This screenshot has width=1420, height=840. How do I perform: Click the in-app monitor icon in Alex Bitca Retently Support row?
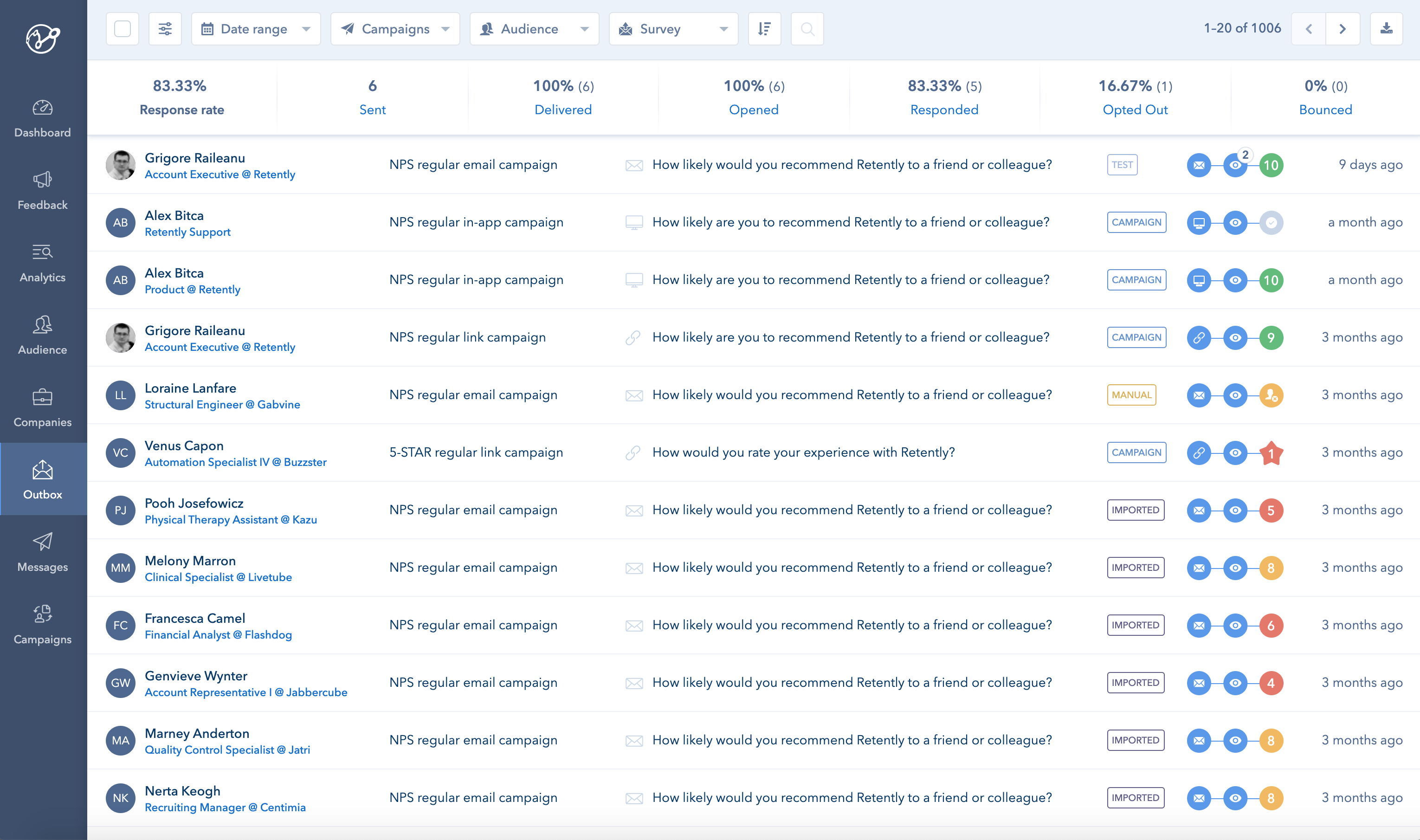[x=1199, y=222]
